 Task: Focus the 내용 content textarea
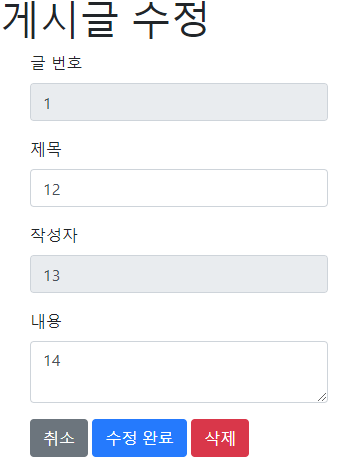pos(179,372)
